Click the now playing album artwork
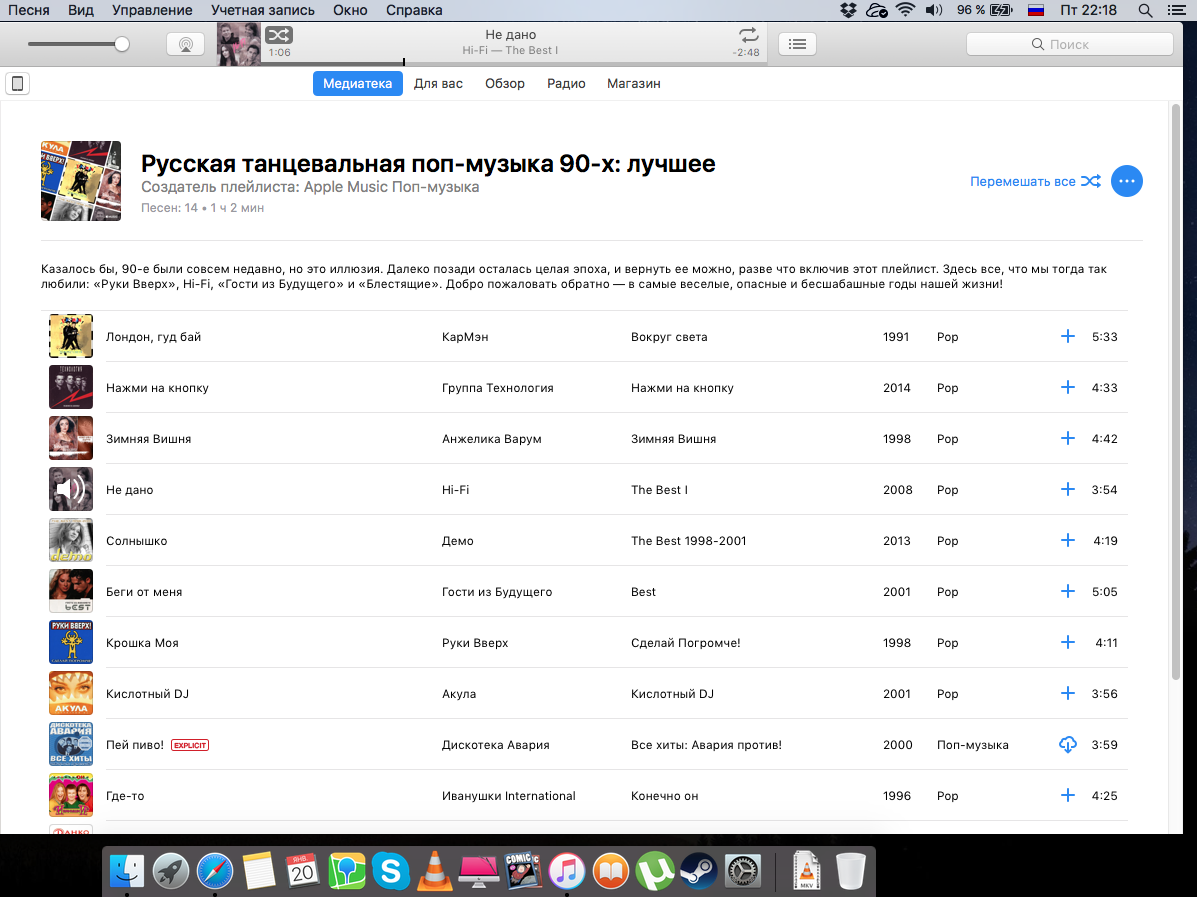The image size is (1197, 897). point(238,44)
